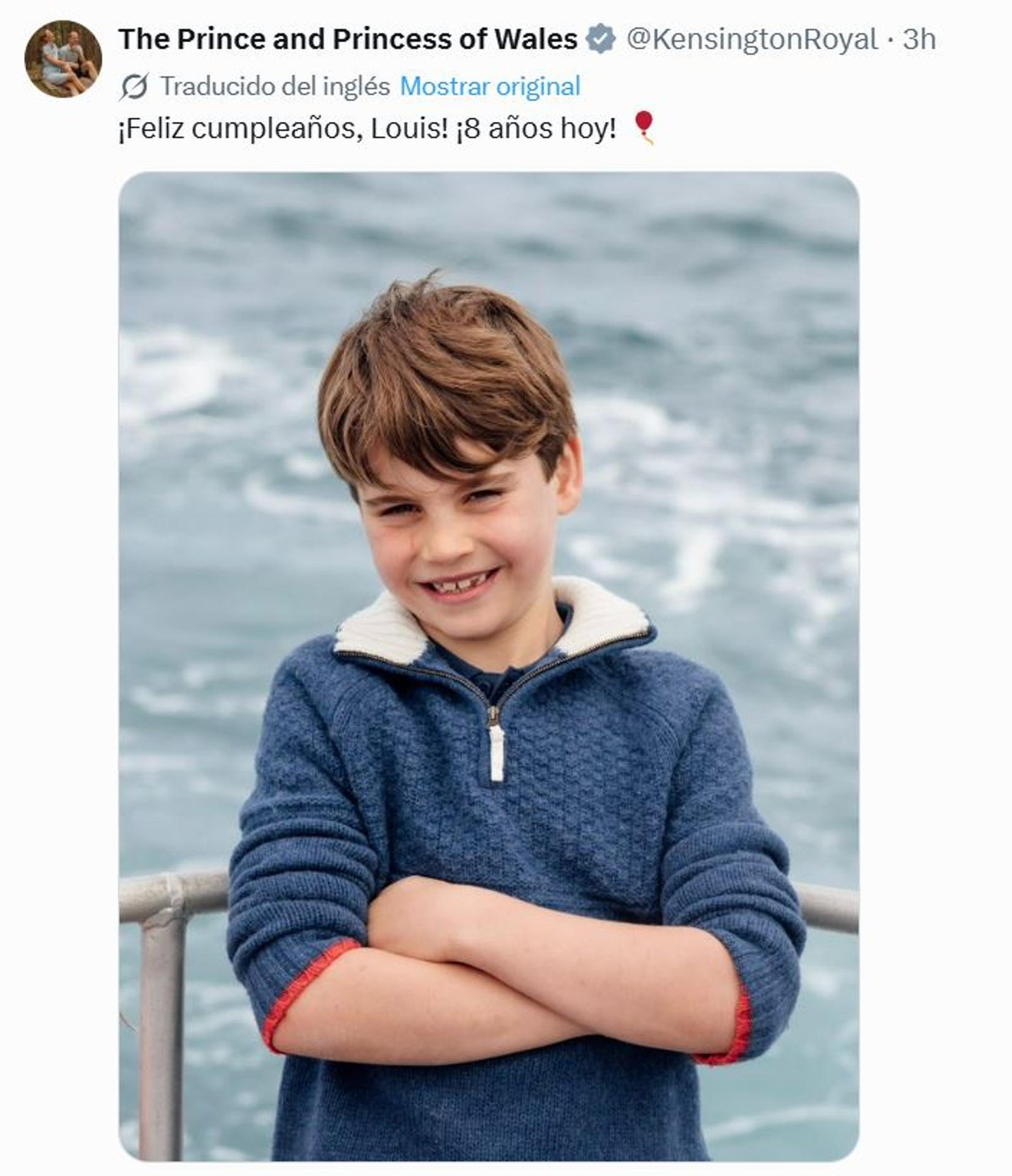Click the red balloon emoji in tweet
Image resolution: width=1012 pixels, height=1176 pixels.
[644, 126]
